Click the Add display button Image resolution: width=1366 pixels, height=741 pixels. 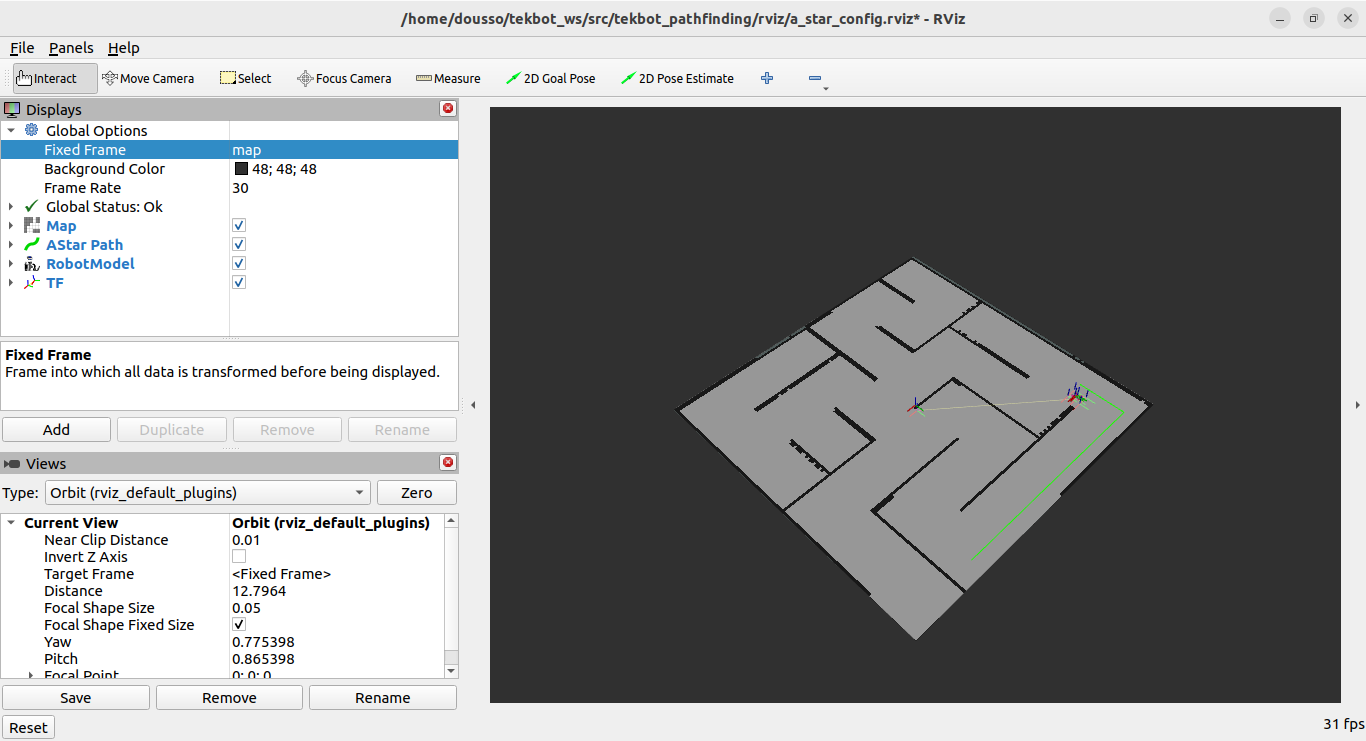tap(56, 430)
